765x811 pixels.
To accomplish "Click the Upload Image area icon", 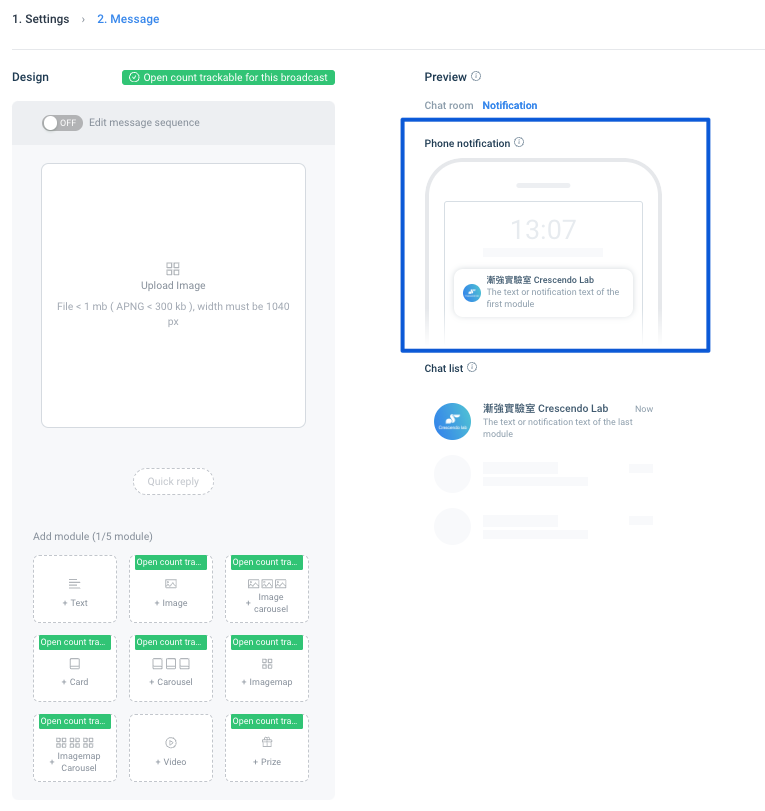I will tap(173, 269).
